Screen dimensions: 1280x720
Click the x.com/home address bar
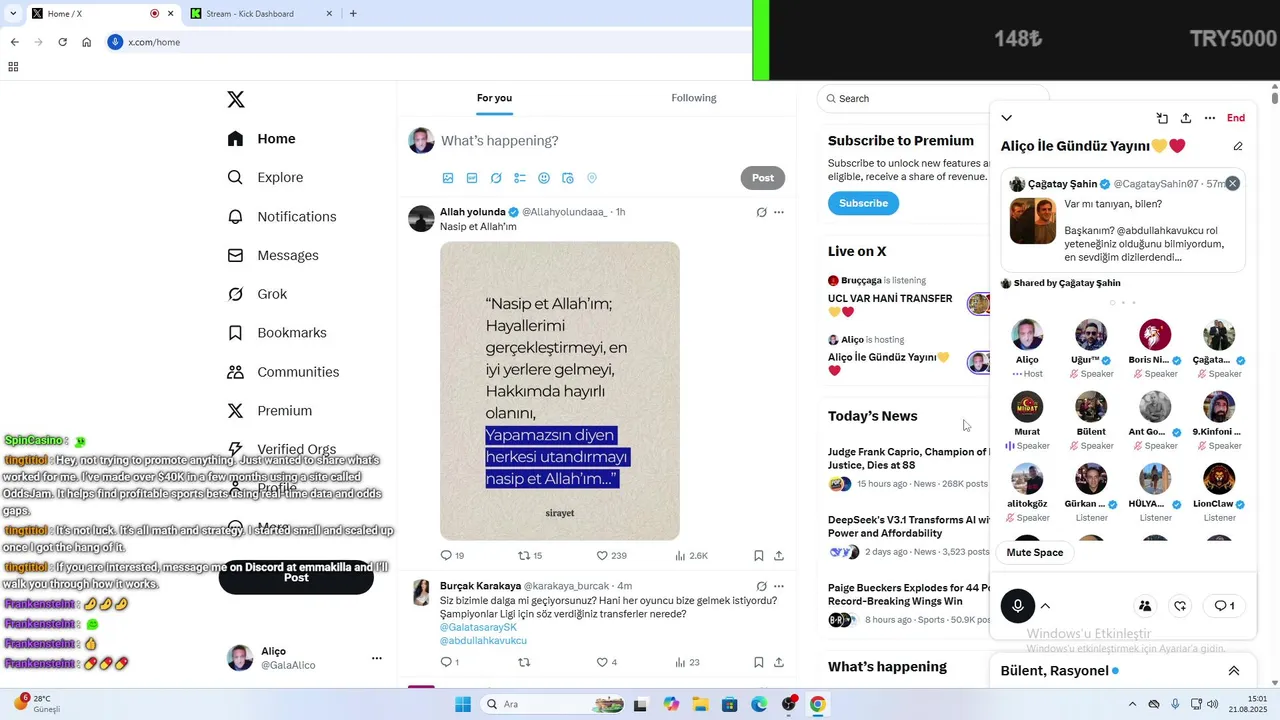[x=428, y=42]
